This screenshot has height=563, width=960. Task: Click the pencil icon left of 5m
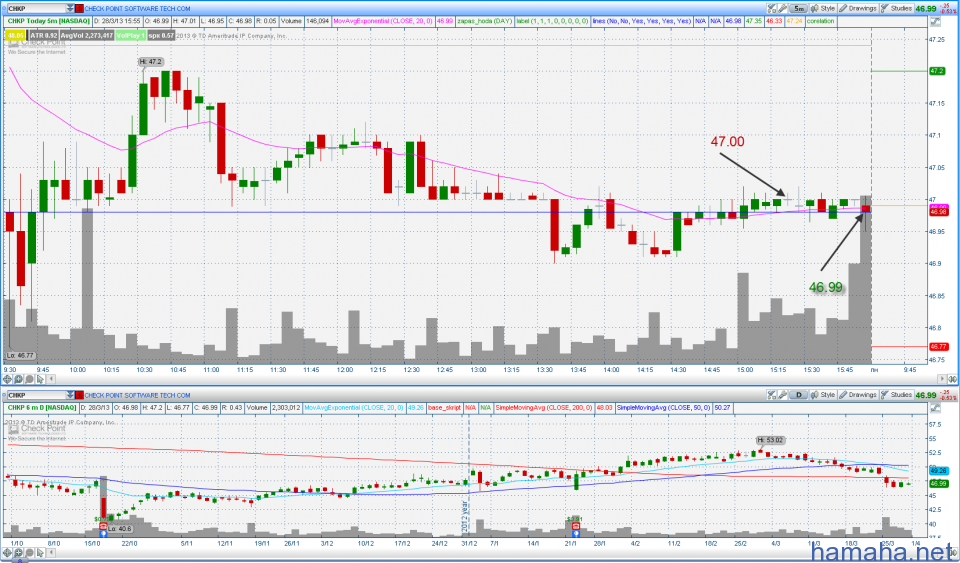click(782, 7)
